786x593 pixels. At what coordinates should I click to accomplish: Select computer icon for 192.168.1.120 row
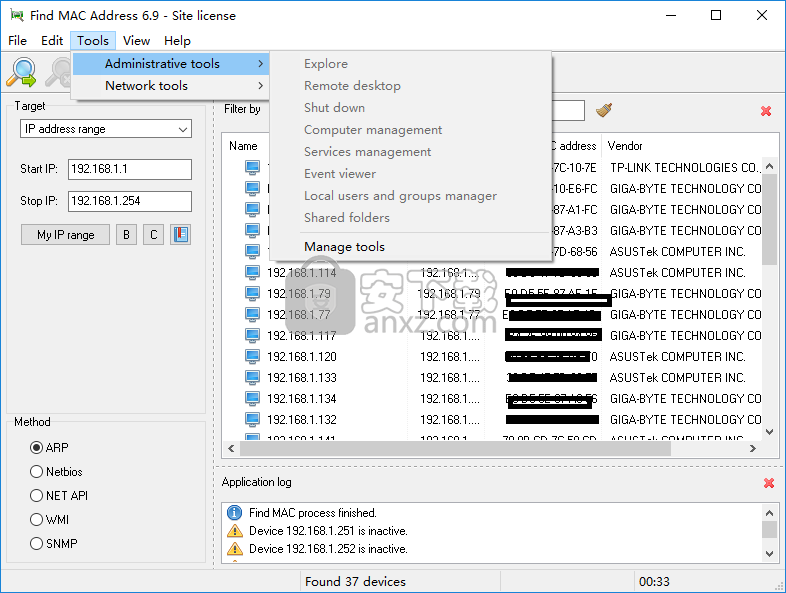point(252,356)
